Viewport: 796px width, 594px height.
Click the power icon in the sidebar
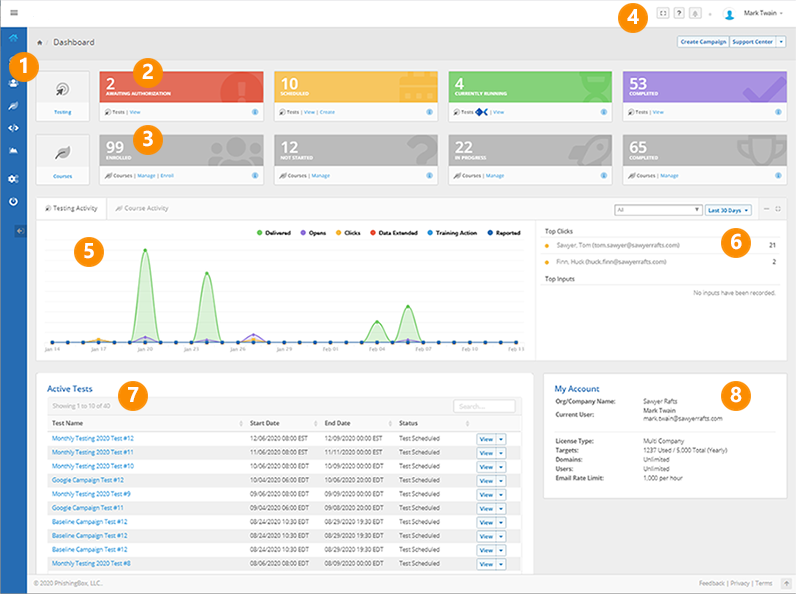tap(13, 201)
